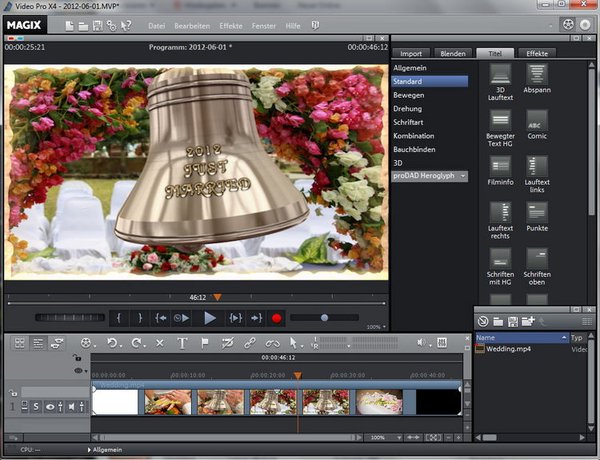This screenshot has height=460, width=600.
Task: Apply the 3D Lauftext title template
Action: pyautogui.click(x=501, y=75)
